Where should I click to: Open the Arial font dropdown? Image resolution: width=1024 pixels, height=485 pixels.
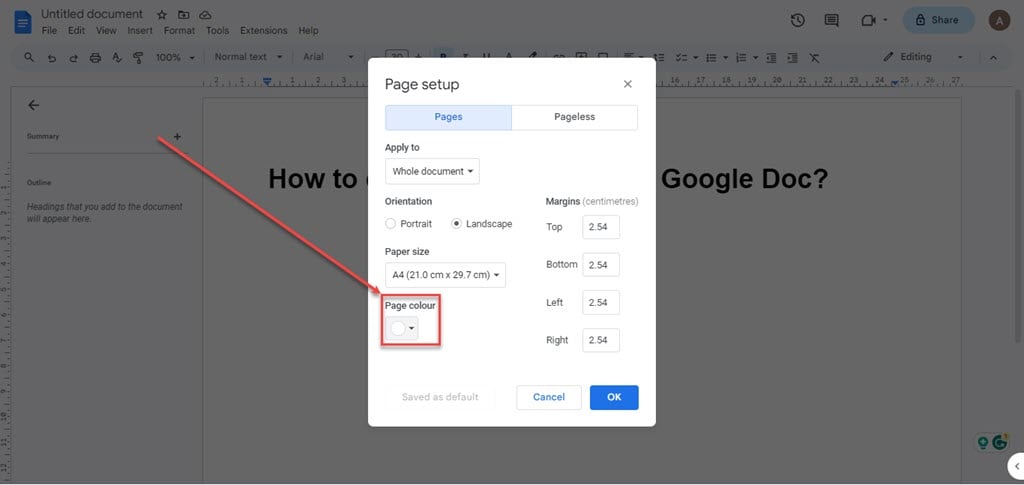point(328,57)
